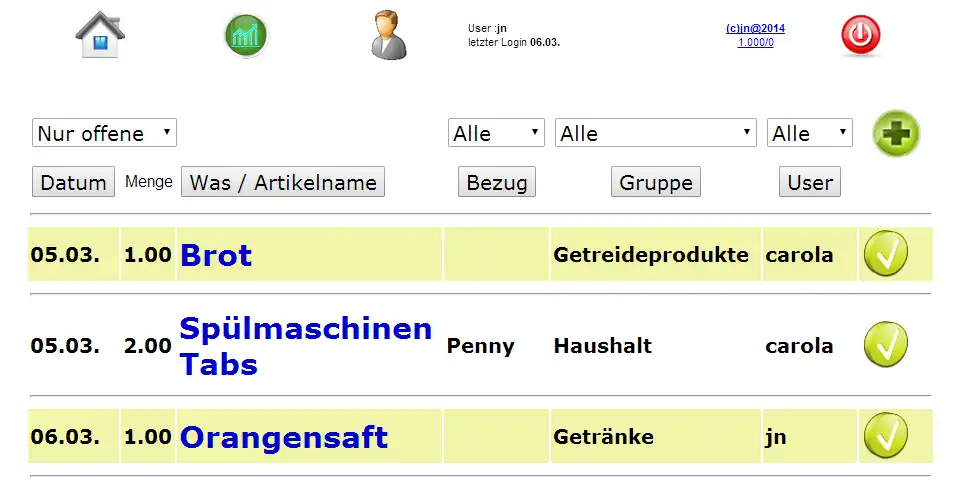Check off Spülmaschinen Tabs entry
The width and height of the screenshot is (954, 498).
(x=885, y=345)
